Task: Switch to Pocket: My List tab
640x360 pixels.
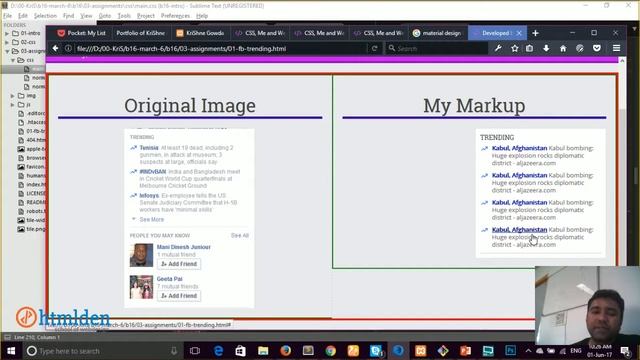Action: [x=81, y=33]
